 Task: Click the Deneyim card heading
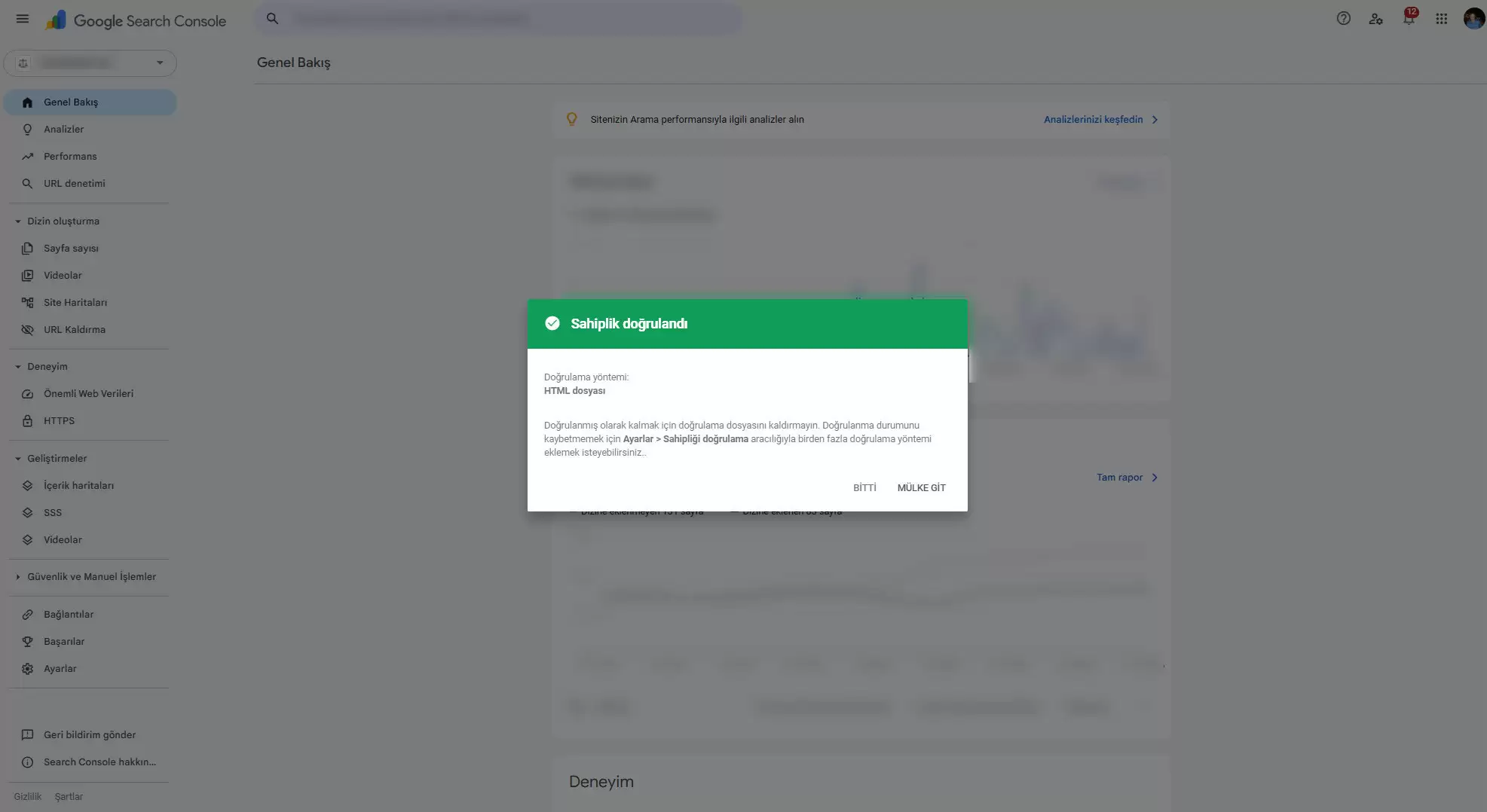pos(601,782)
